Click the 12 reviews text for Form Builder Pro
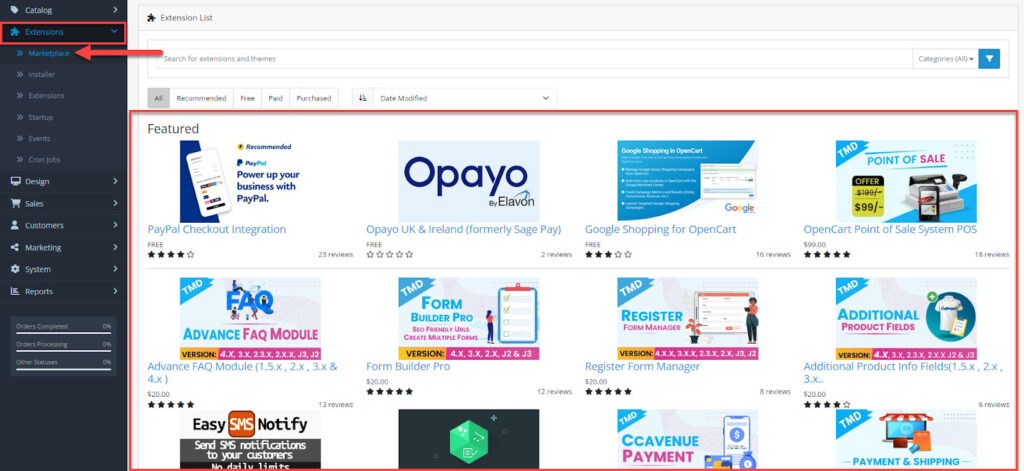Viewport: 1024px width, 471px height. [554, 392]
